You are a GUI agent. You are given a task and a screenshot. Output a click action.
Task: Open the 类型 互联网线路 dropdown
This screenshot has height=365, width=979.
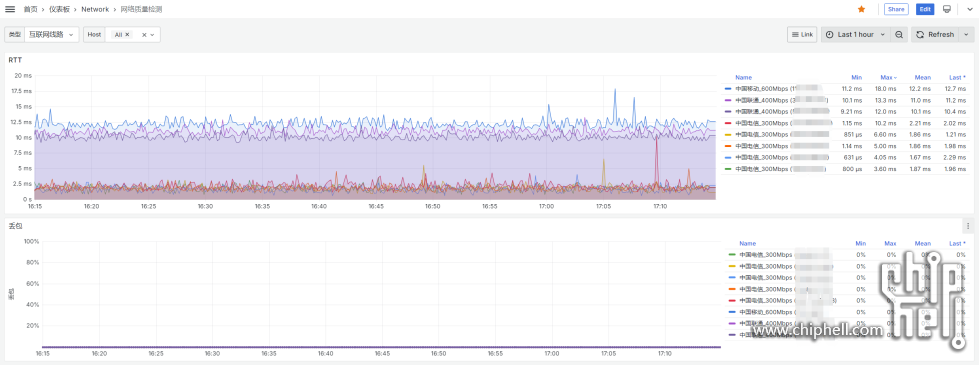pyautogui.click(x=51, y=35)
